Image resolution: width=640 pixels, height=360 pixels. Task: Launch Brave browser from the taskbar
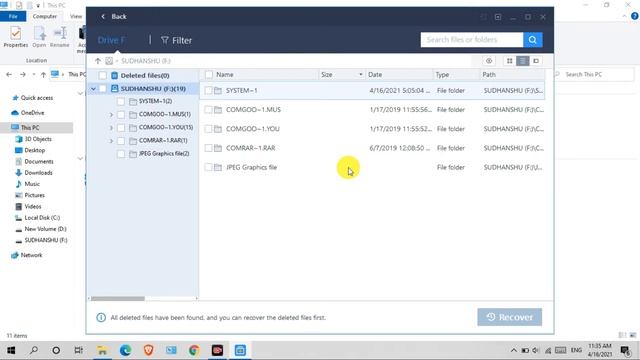click(x=149, y=350)
